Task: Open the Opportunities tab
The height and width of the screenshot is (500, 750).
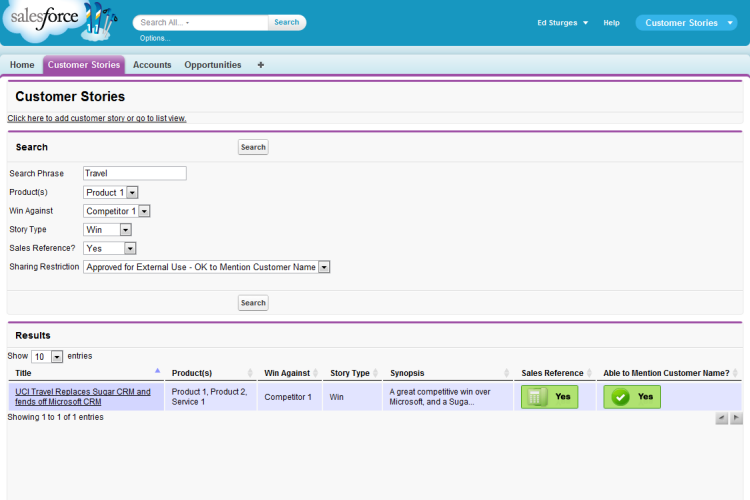Action: click(x=212, y=65)
